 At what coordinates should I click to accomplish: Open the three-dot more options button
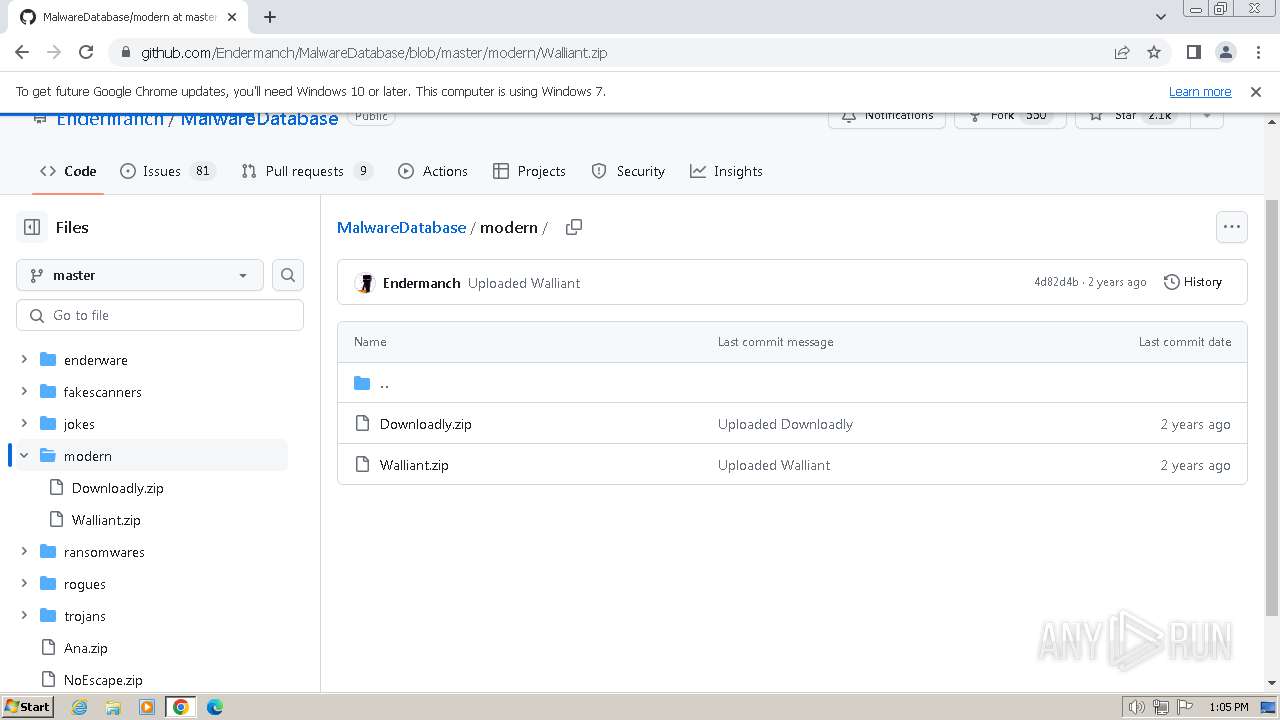click(x=1231, y=227)
